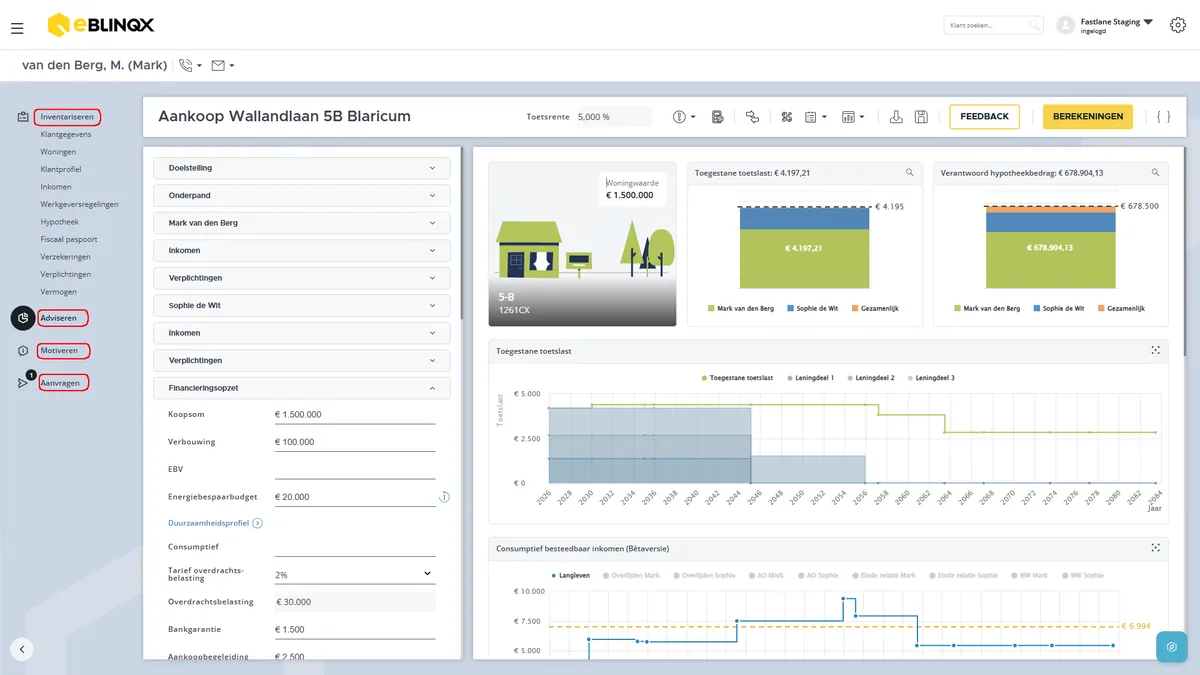The image size is (1200, 675).
Task: Click the BEREKENINGEN button
Action: tap(1088, 117)
